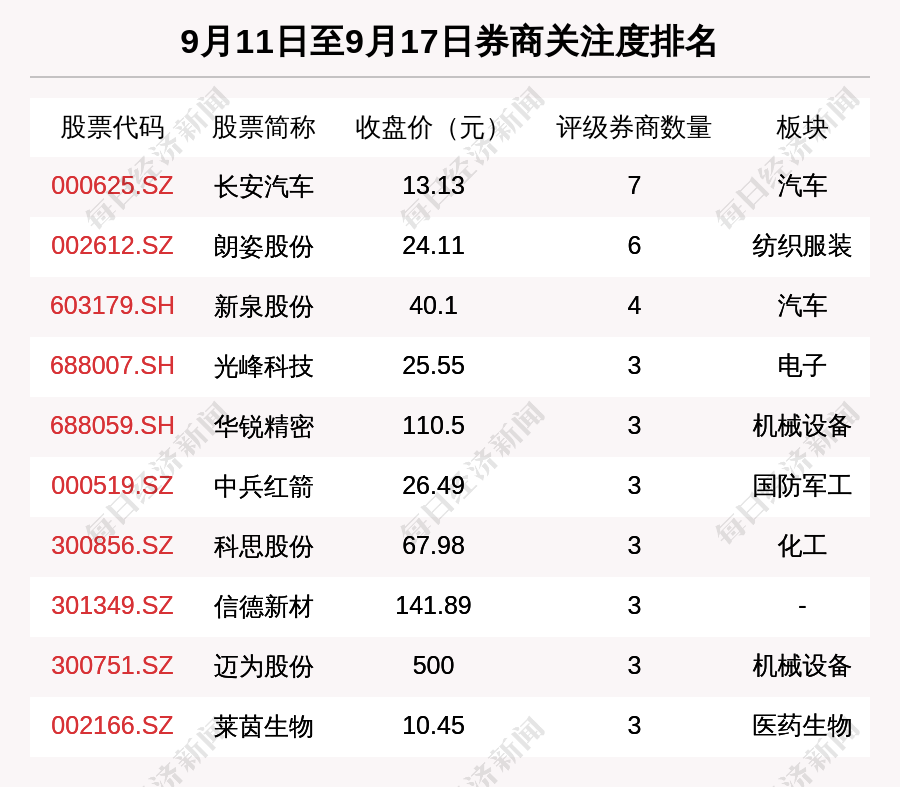Click broker count 3 in 光峰科技 row
This screenshot has height=787, width=900.
coord(634,366)
